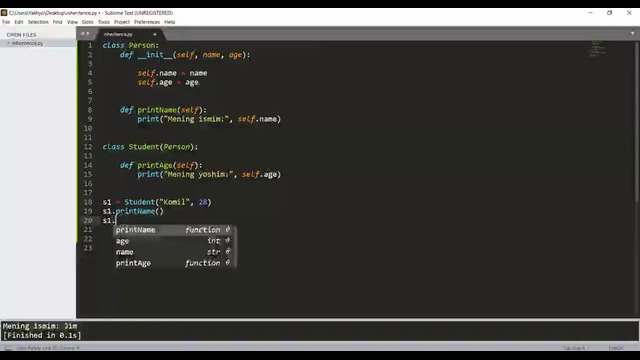
Task: Click the tab history forward arrow
Action: pyautogui.click(x=88, y=33)
